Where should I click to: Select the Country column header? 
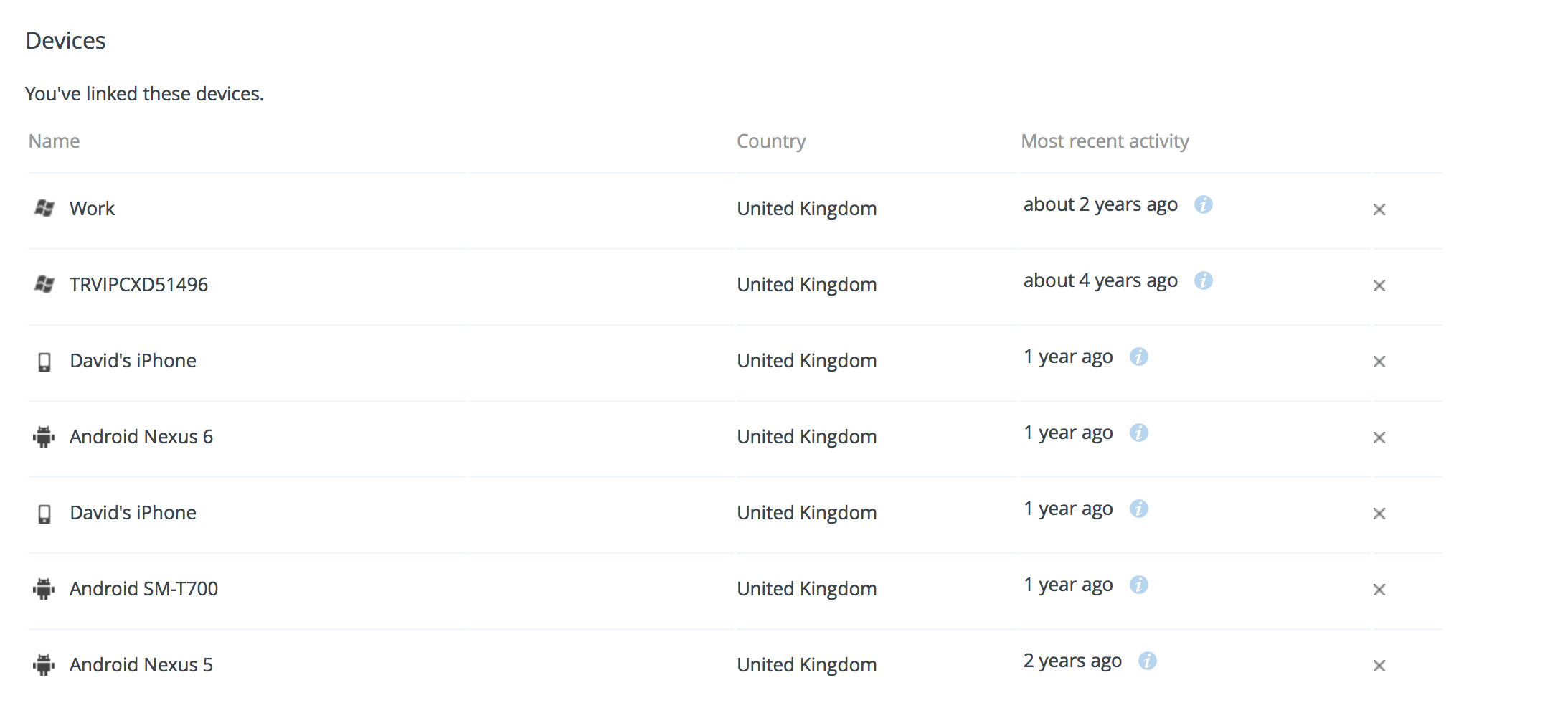tap(771, 141)
